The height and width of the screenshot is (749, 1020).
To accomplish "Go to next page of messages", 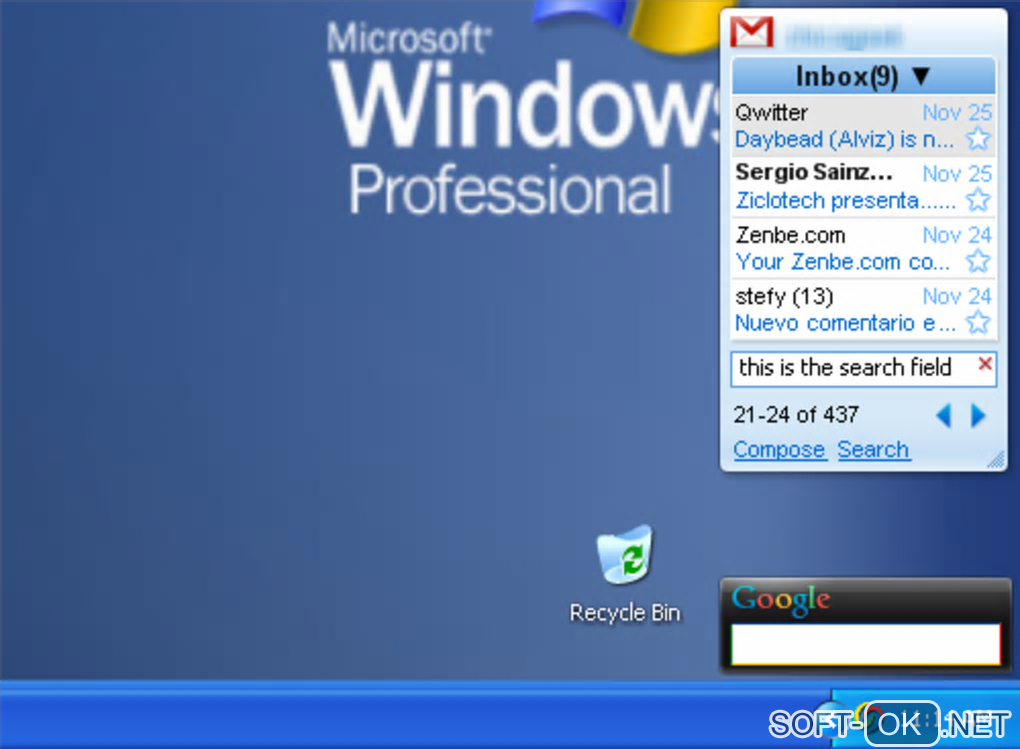I will pos(978,415).
